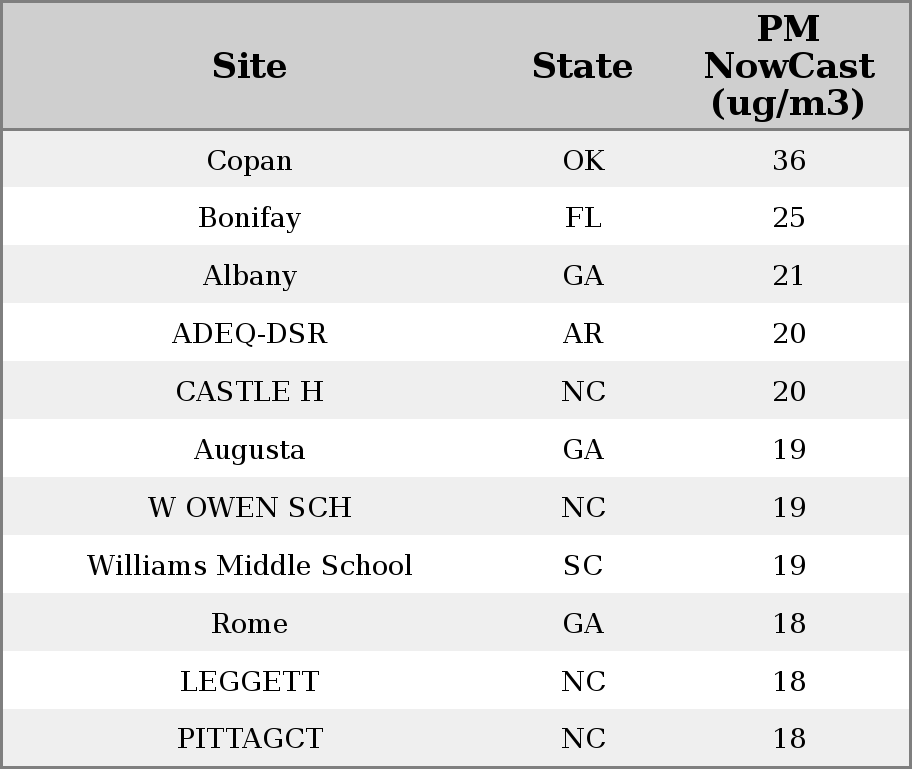Click the W OWEN SCH site name
Viewport: 912px width, 769px height.
pos(249,508)
